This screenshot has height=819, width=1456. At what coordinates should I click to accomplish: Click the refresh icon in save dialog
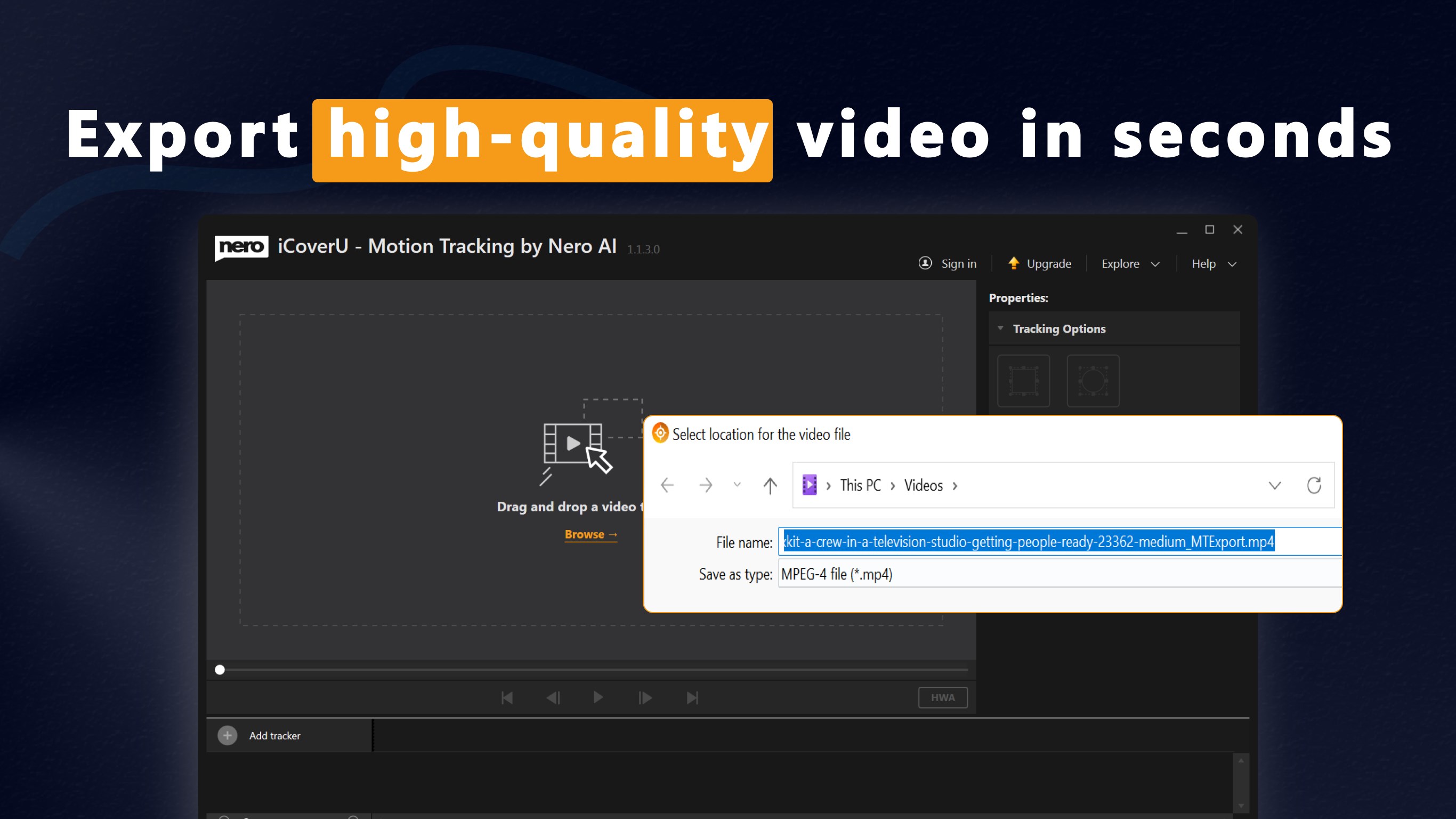coord(1314,485)
